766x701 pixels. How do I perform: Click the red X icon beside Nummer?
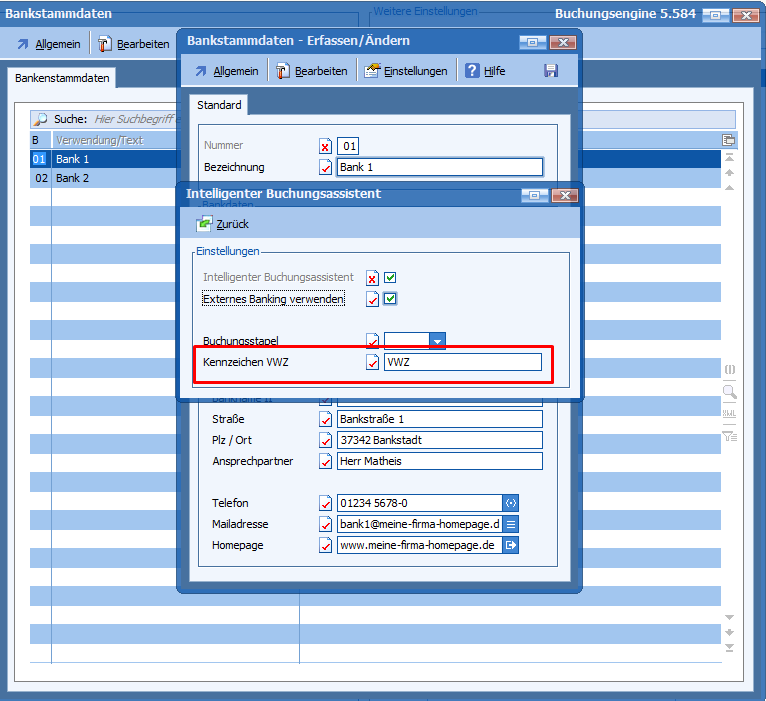[325, 146]
